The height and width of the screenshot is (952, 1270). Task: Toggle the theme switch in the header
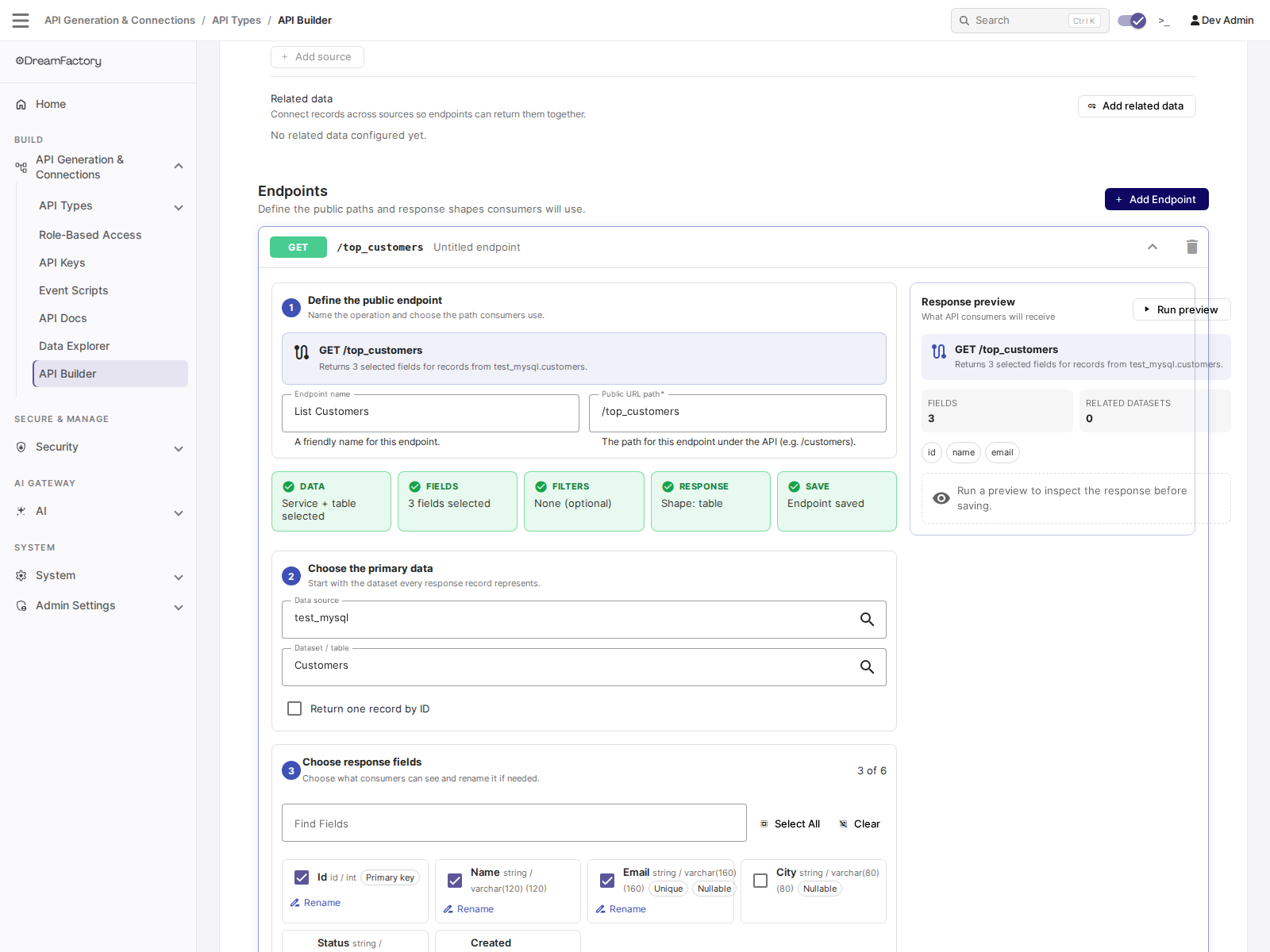pyautogui.click(x=1132, y=21)
